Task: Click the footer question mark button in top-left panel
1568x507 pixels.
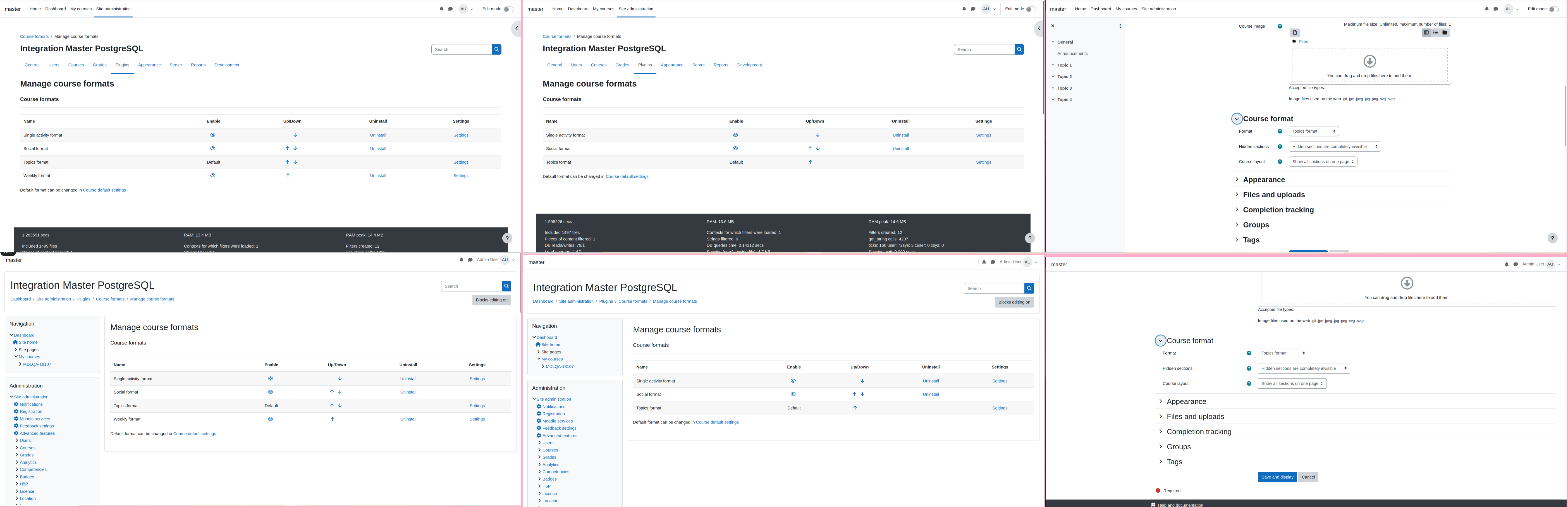Action: 507,238
